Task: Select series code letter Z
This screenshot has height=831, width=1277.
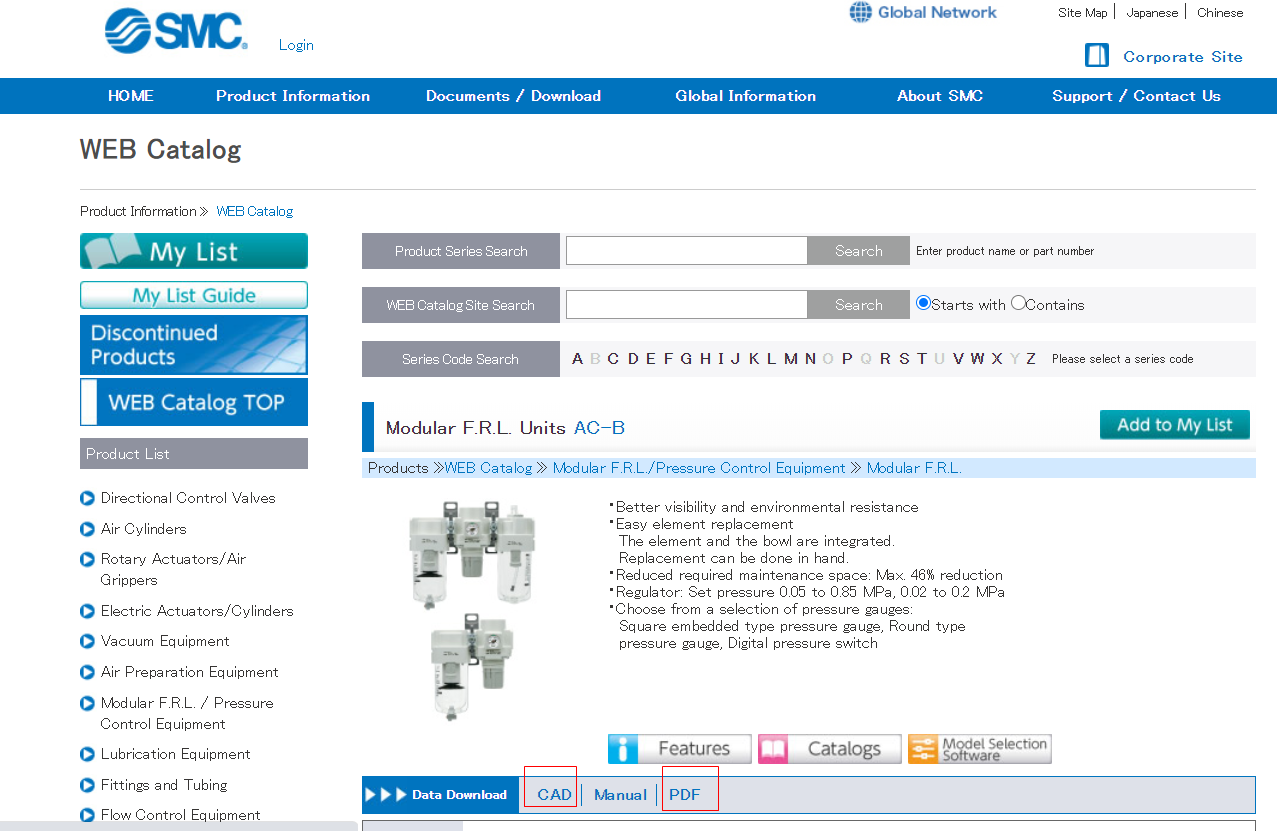Action: [x=1030, y=359]
